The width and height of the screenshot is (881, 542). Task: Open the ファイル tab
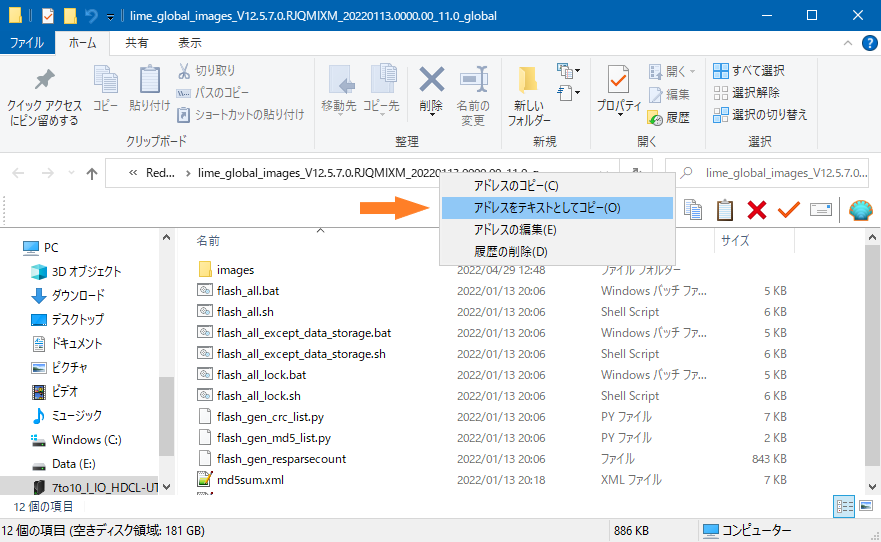click(x=27, y=43)
